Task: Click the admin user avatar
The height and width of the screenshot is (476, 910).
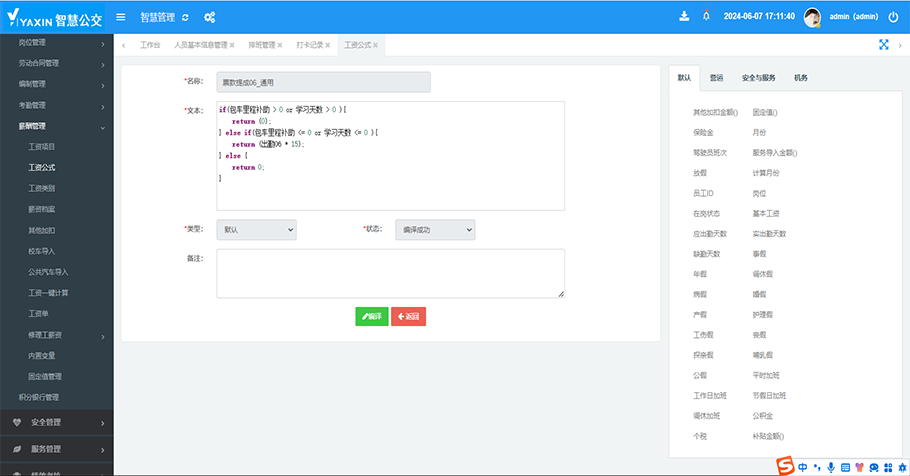Action: (813, 17)
